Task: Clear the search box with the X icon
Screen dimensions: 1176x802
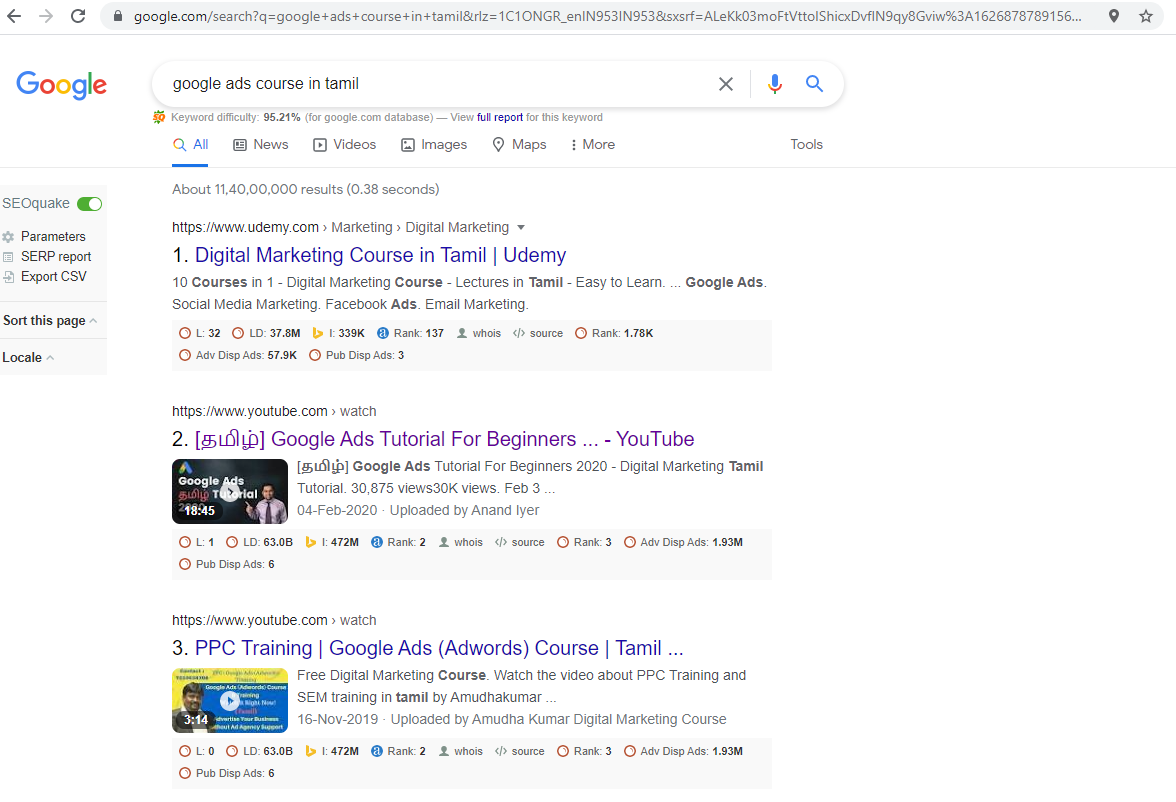Action: click(x=726, y=84)
